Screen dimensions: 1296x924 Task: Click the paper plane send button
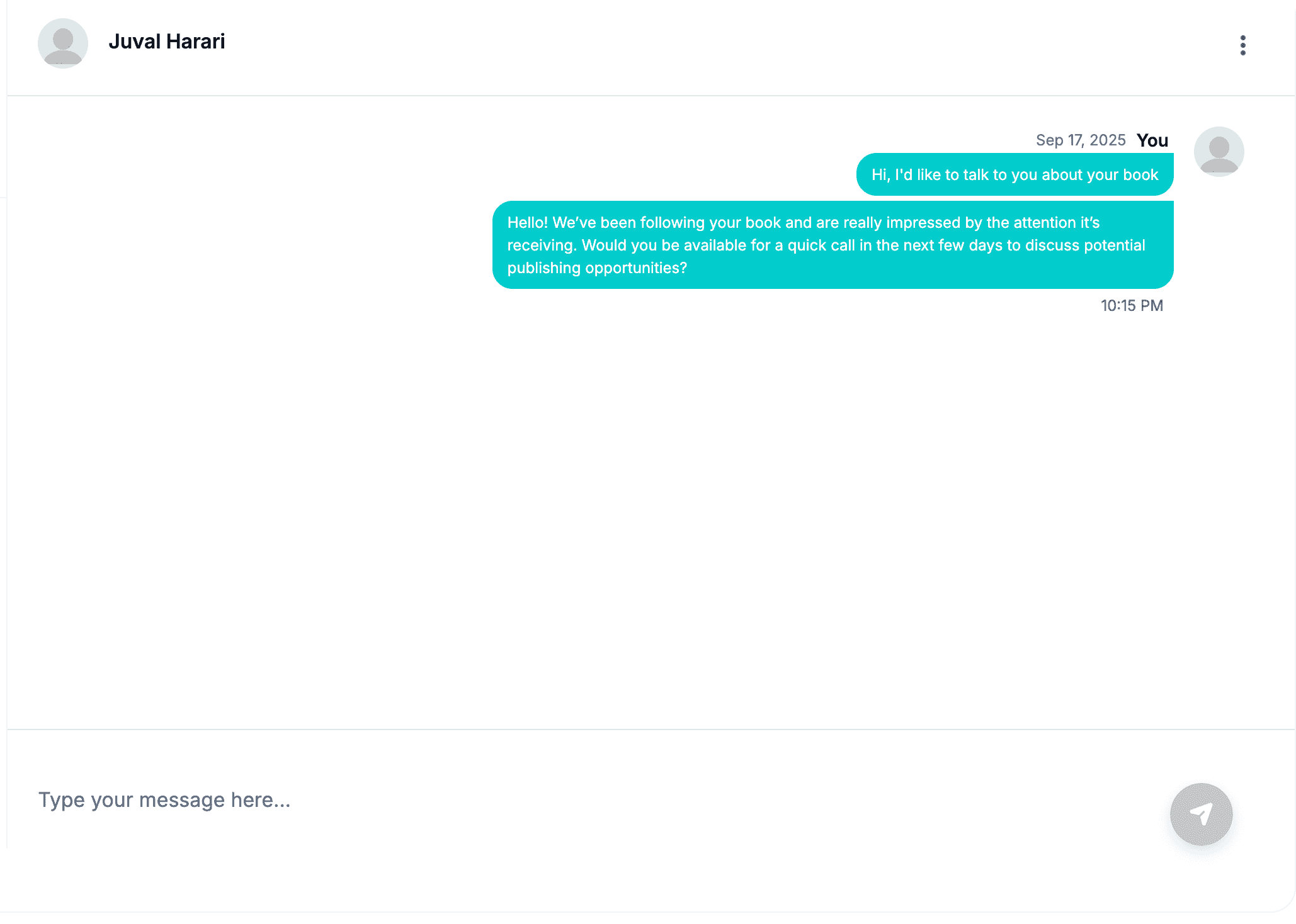[x=1201, y=814]
